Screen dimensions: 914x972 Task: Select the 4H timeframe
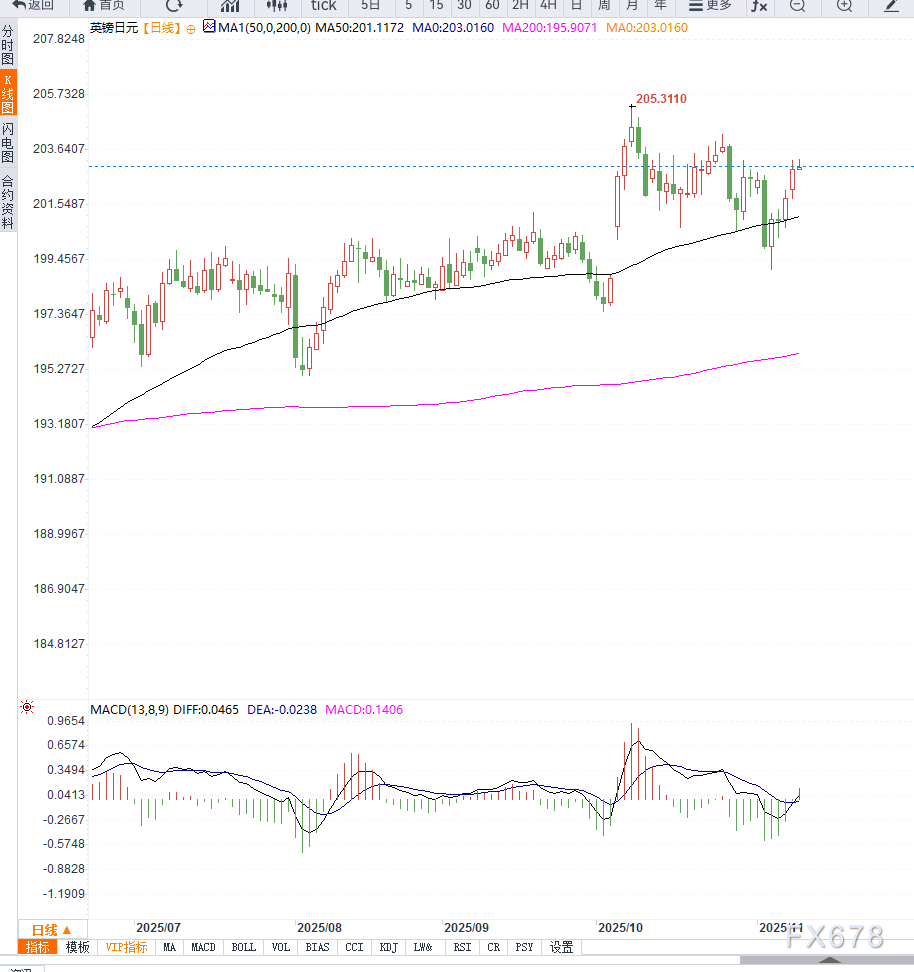coord(548,5)
